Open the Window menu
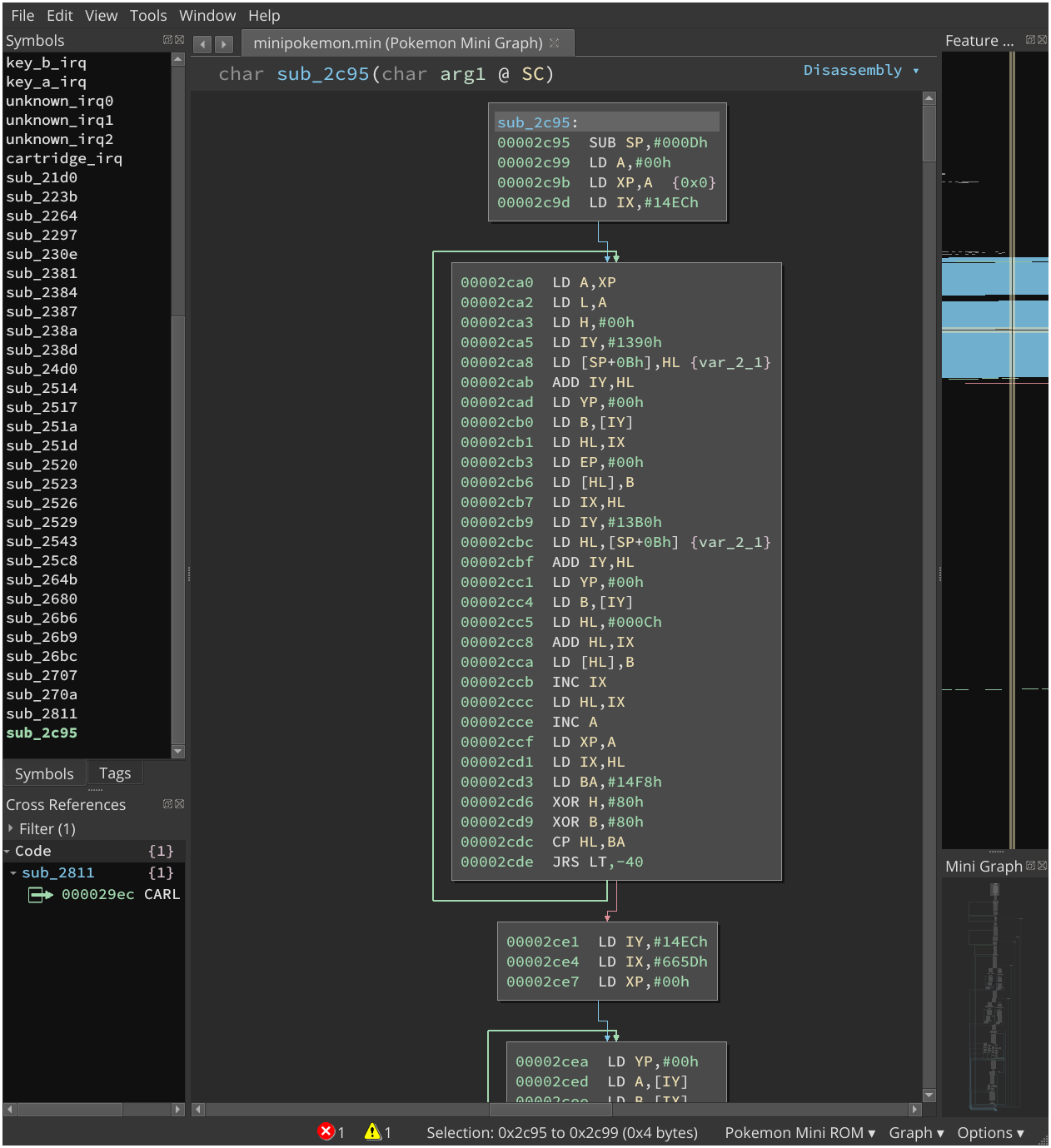The width and height of the screenshot is (1051, 1148). 207,16
